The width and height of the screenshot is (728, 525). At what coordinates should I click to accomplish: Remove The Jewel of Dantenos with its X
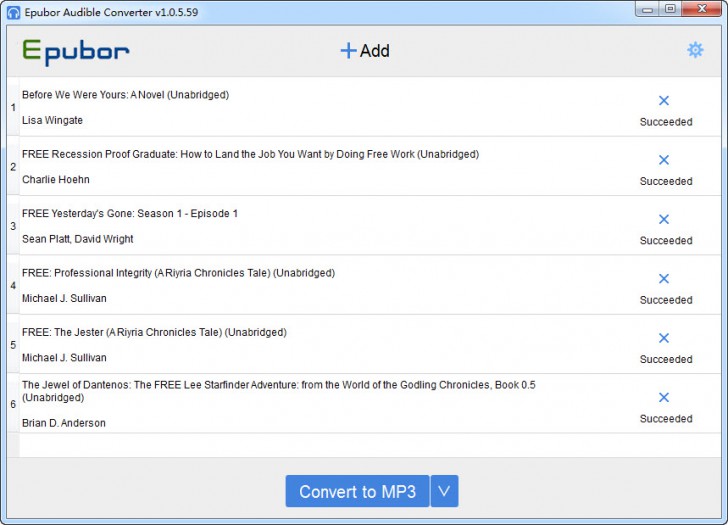(664, 397)
